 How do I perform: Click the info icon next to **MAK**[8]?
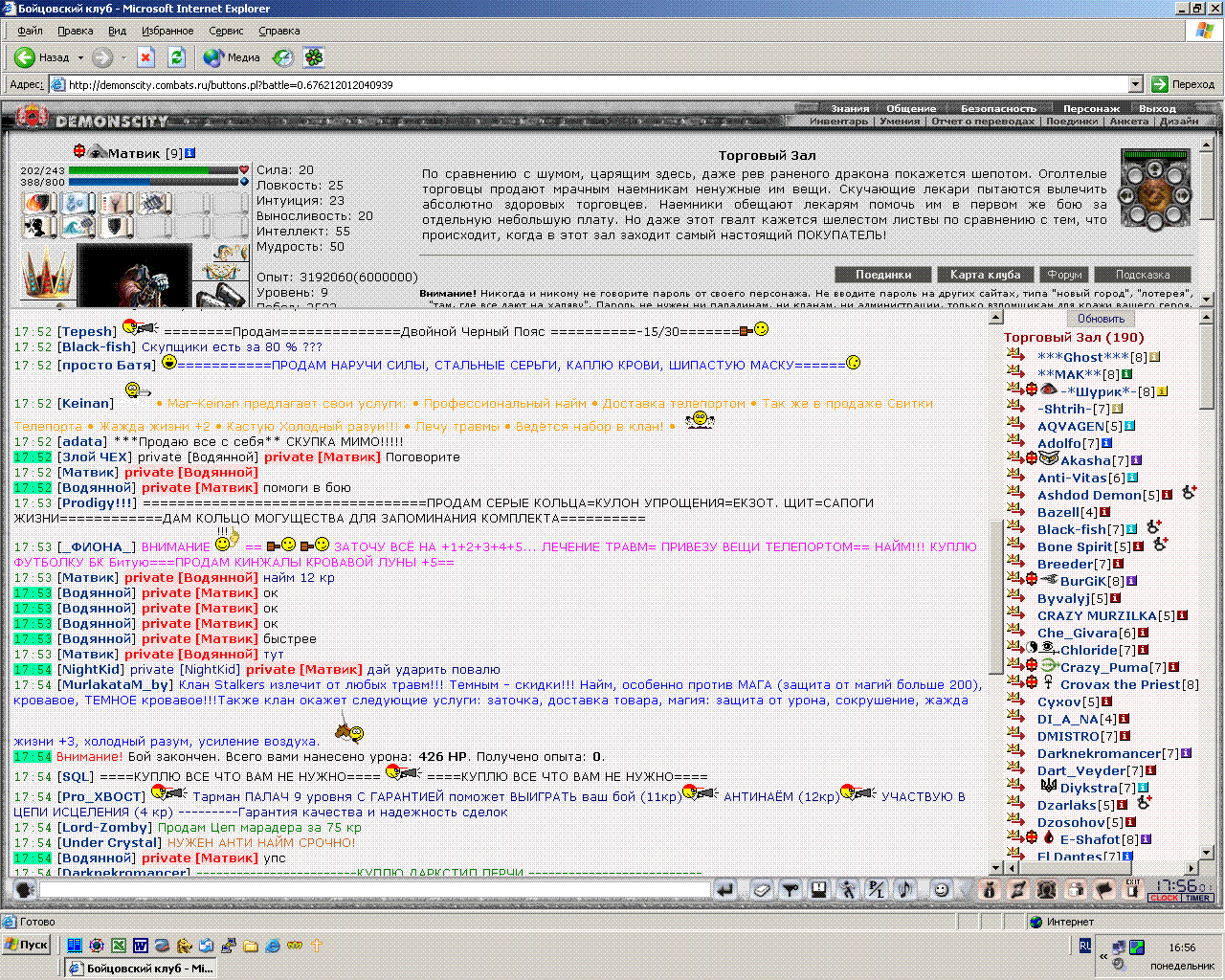1127,374
